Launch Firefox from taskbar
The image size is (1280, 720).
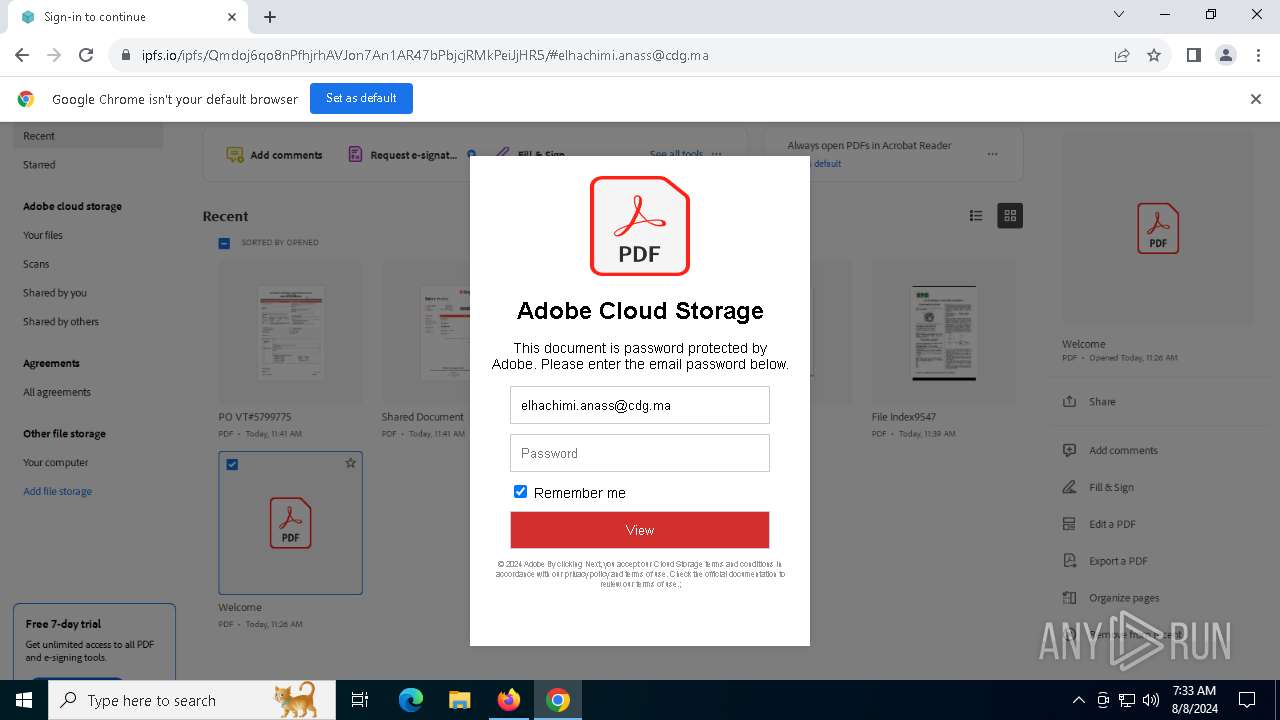(509, 700)
